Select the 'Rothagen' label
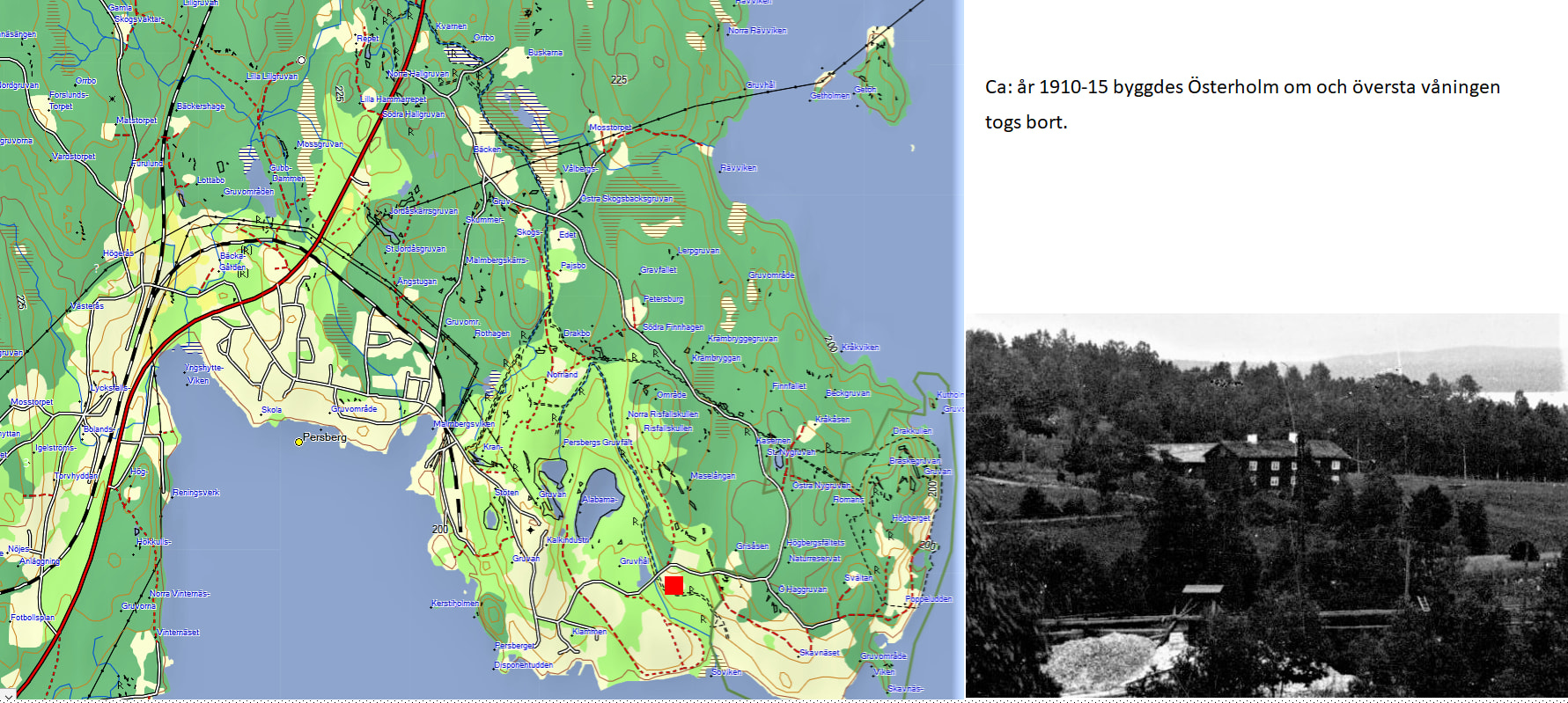 pos(492,333)
